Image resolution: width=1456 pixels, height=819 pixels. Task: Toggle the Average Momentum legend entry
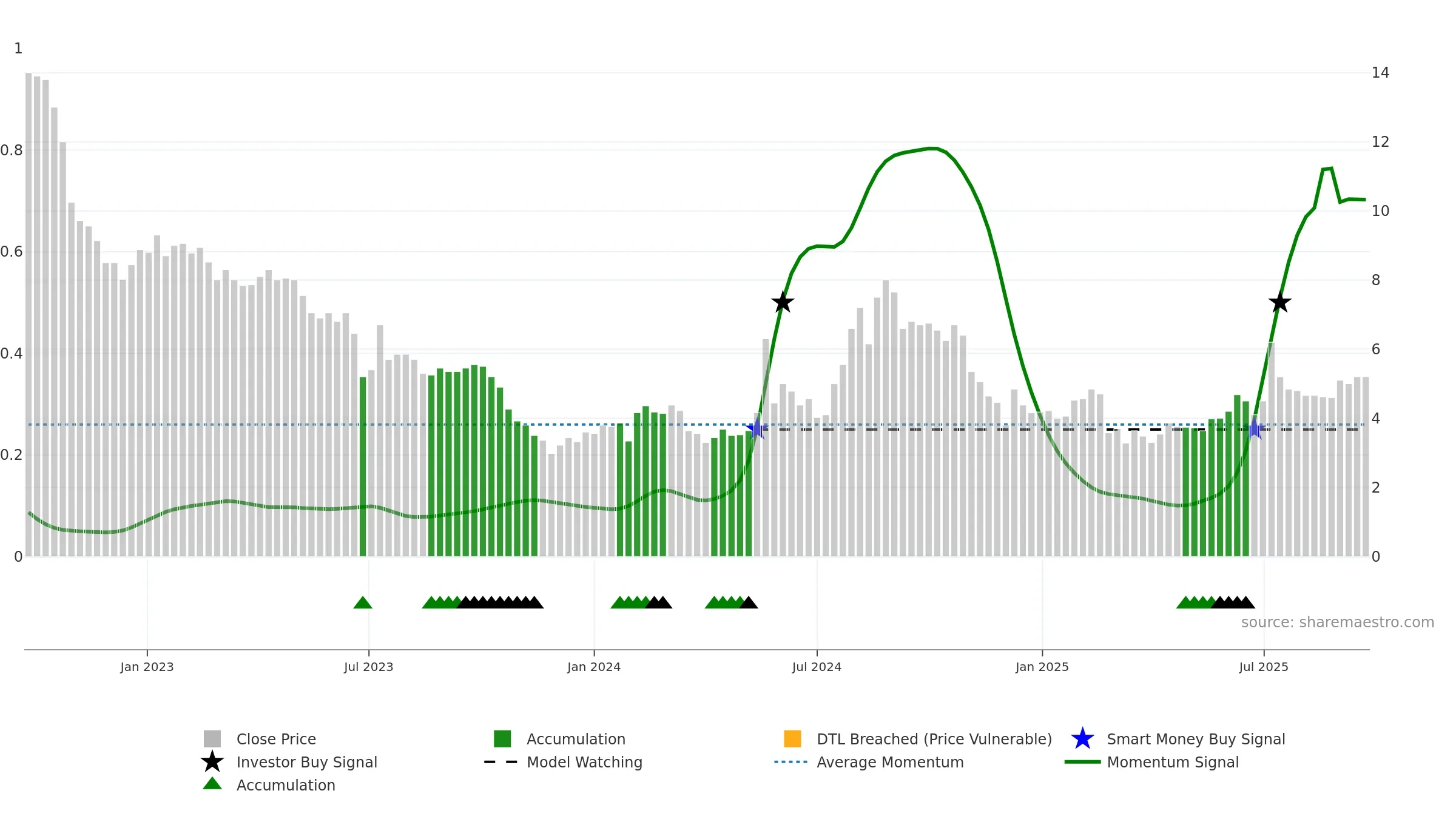(x=869, y=762)
